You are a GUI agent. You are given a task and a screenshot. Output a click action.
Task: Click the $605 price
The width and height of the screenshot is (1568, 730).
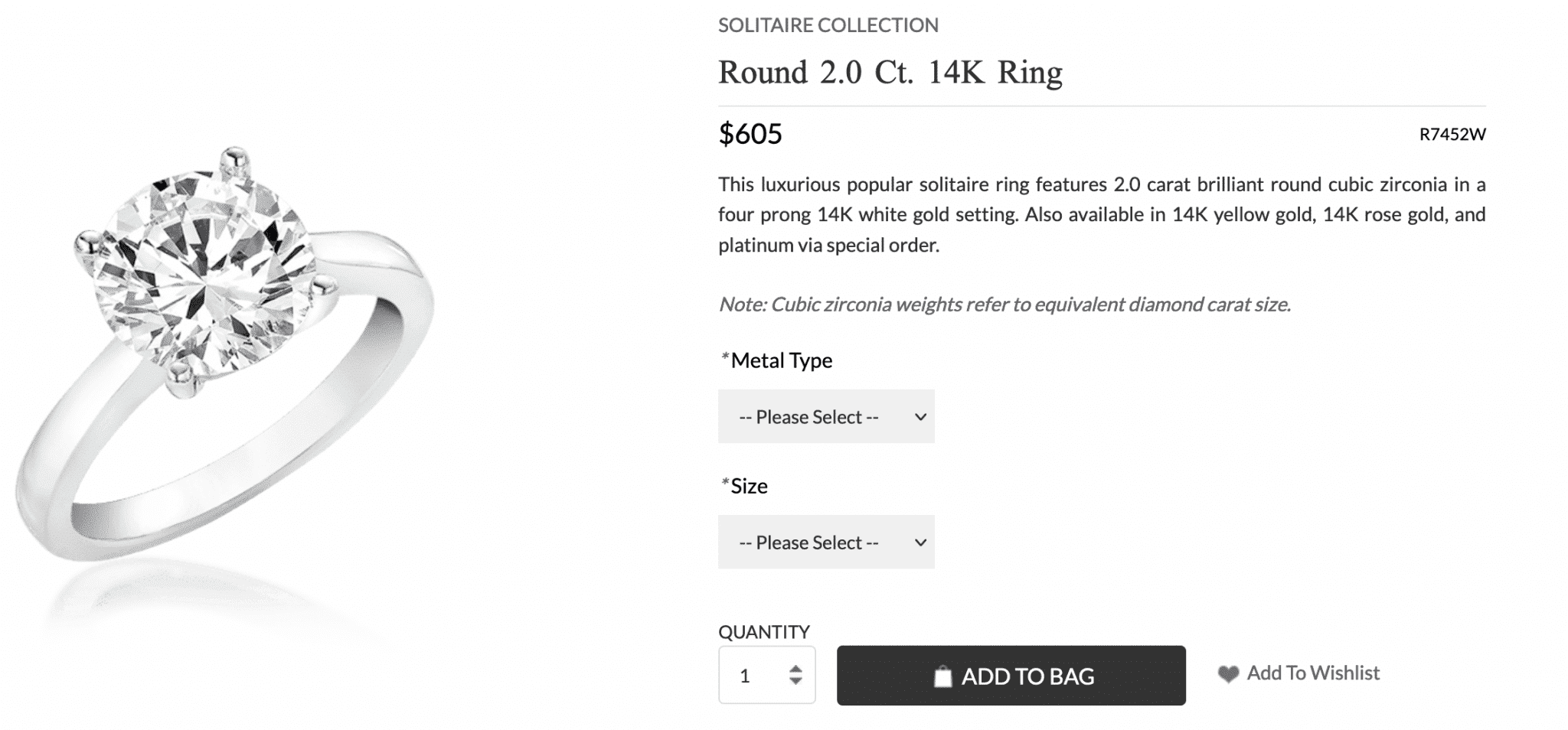pyautogui.click(x=750, y=134)
